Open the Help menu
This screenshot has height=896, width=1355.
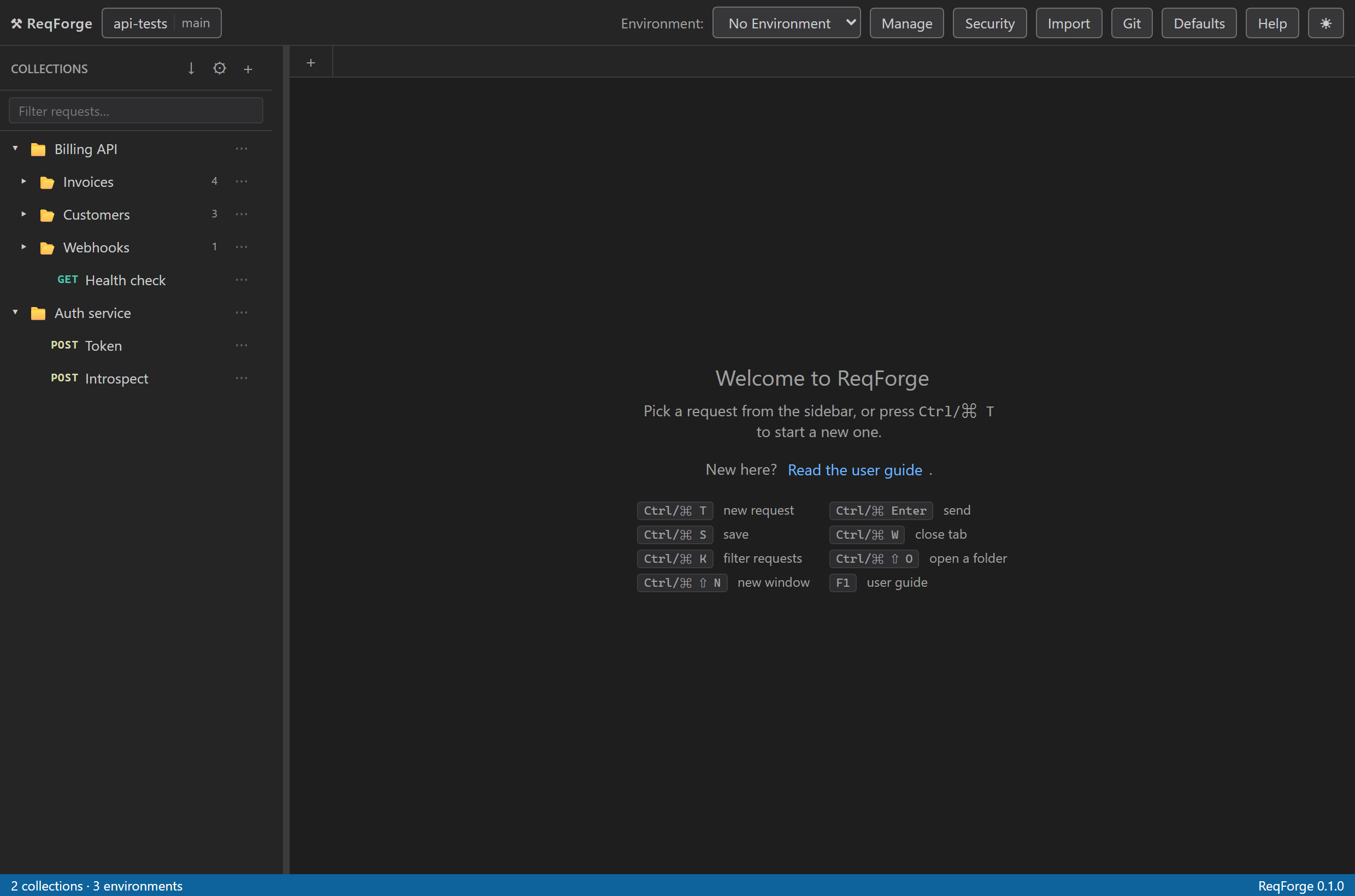(1272, 23)
